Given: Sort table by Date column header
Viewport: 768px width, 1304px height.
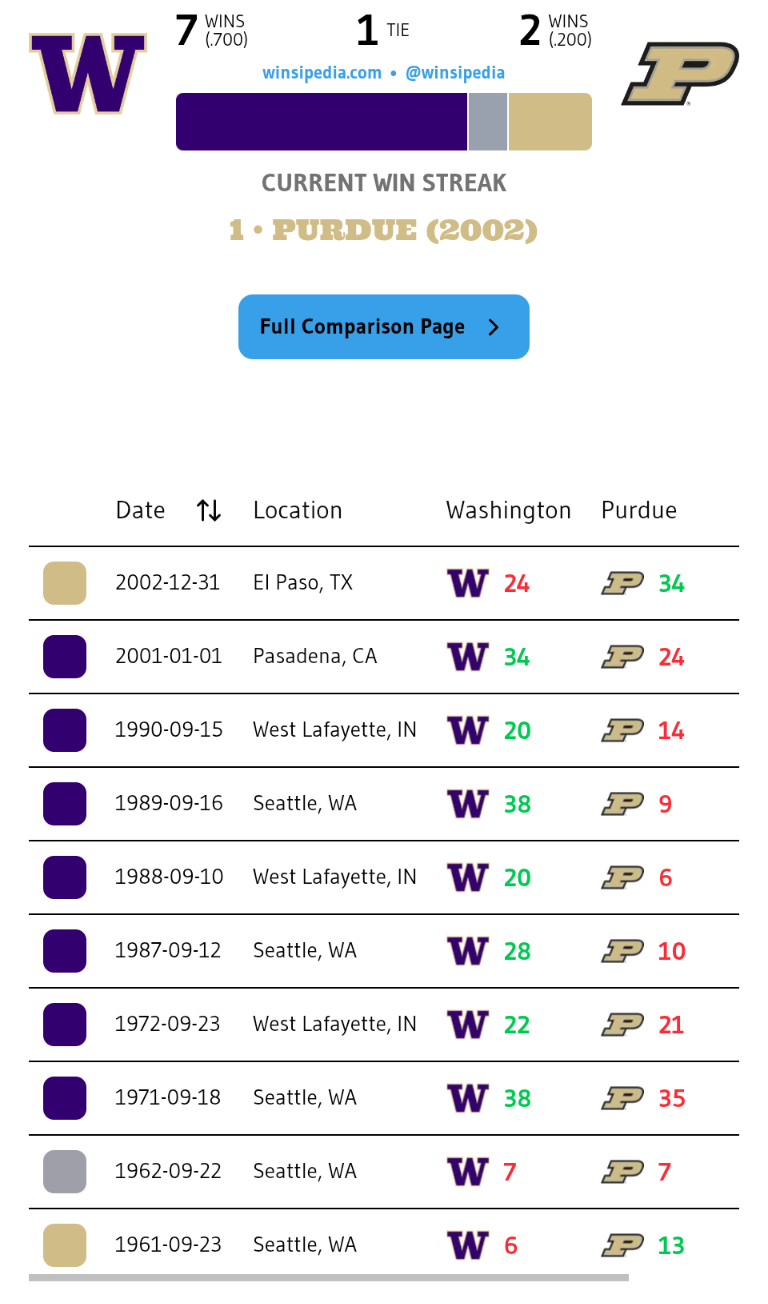Looking at the screenshot, I should click(140, 510).
